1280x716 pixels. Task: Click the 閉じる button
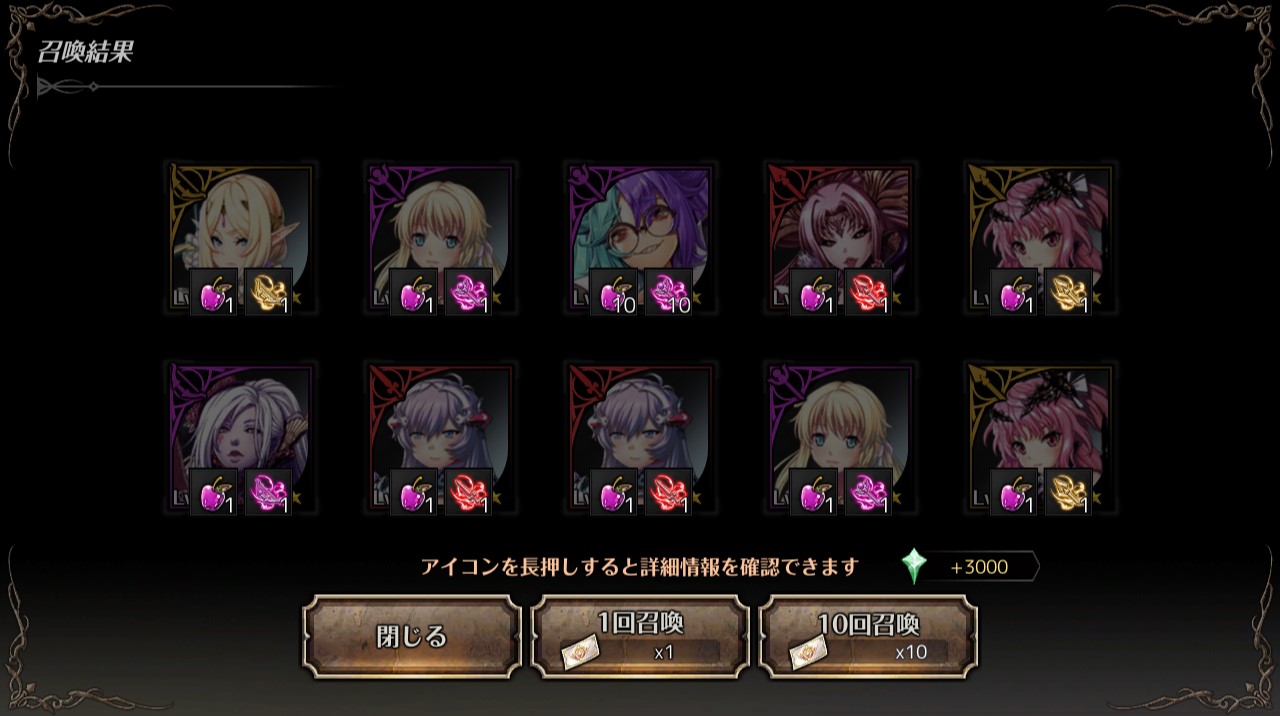(x=412, y=637)
